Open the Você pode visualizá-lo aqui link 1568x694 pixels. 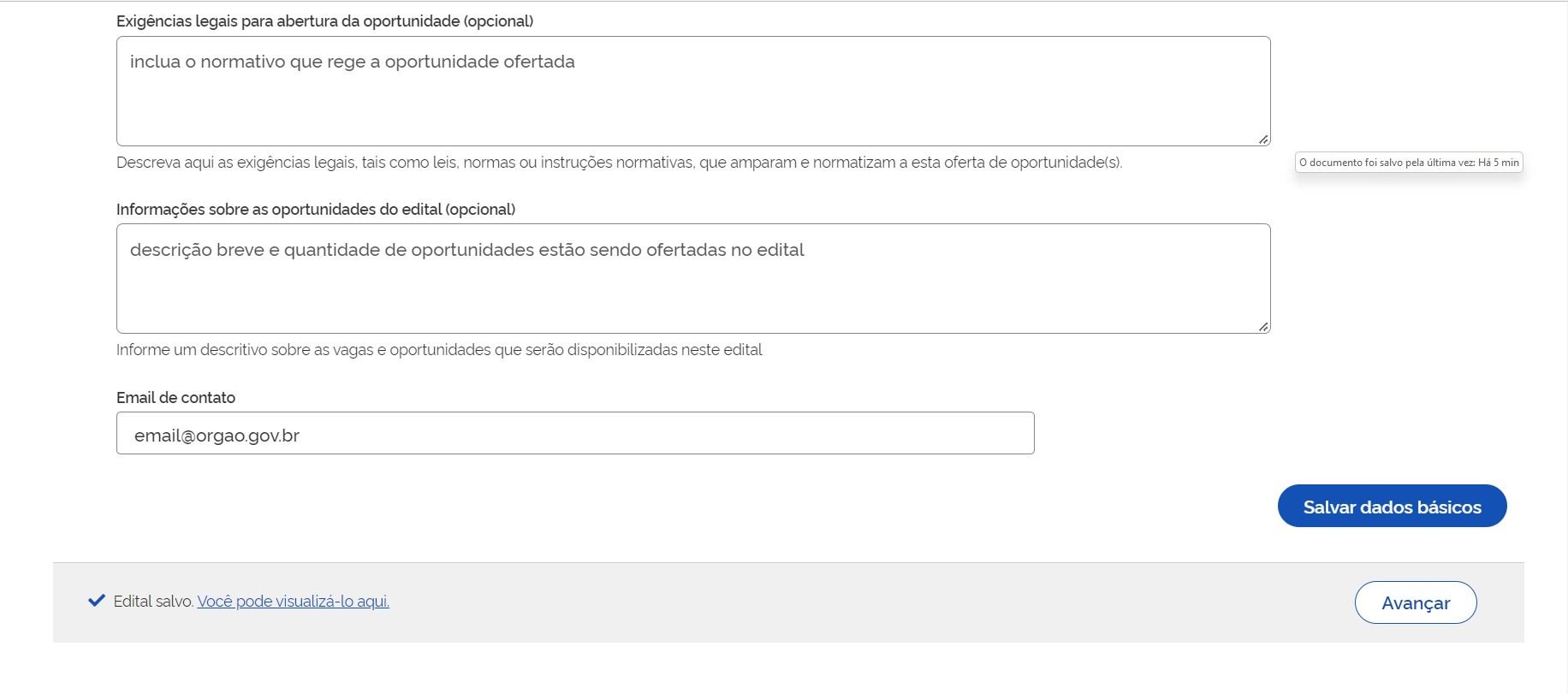(293, 602)
